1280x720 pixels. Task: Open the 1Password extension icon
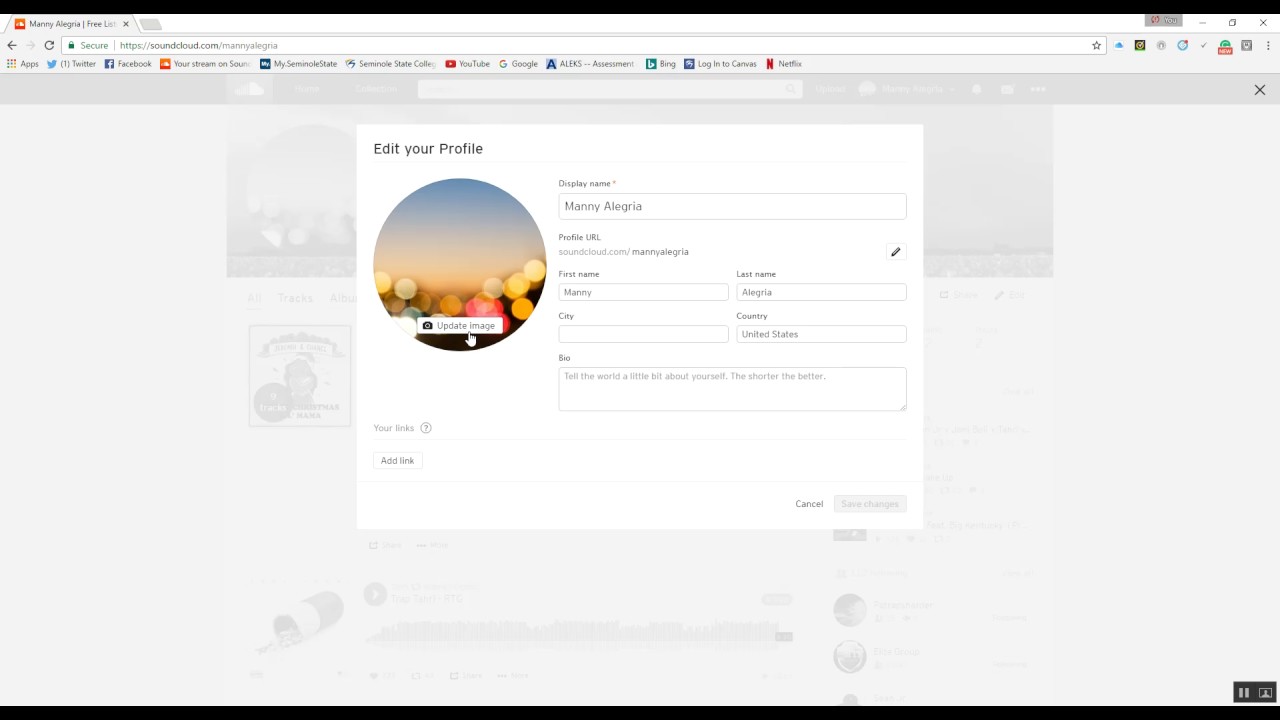(1161, 45)
